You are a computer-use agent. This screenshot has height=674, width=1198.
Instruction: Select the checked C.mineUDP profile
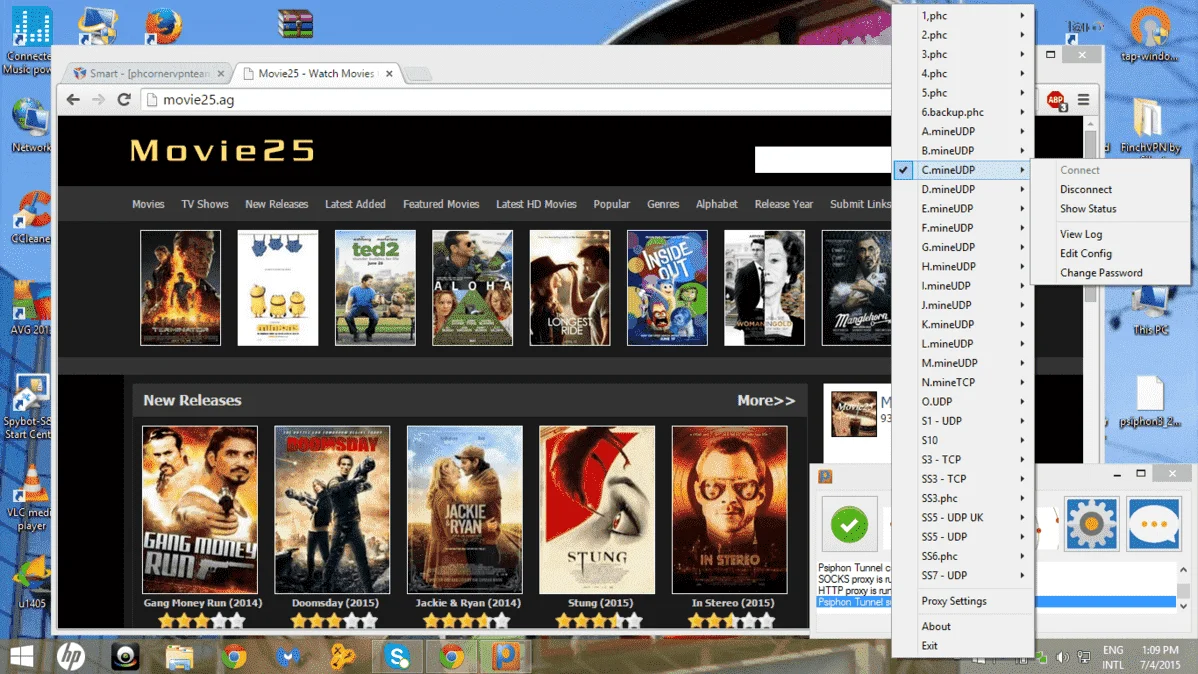tap(963, 170)
